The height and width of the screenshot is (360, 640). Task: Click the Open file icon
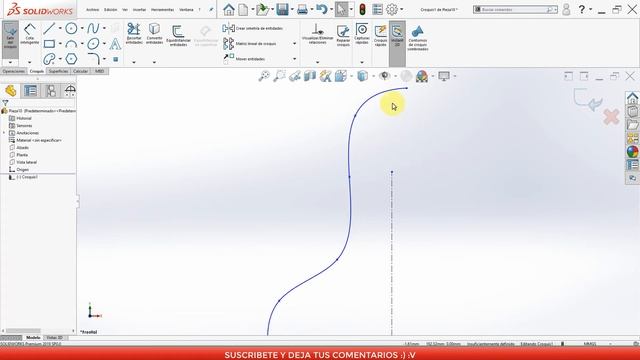click(262, 9)
